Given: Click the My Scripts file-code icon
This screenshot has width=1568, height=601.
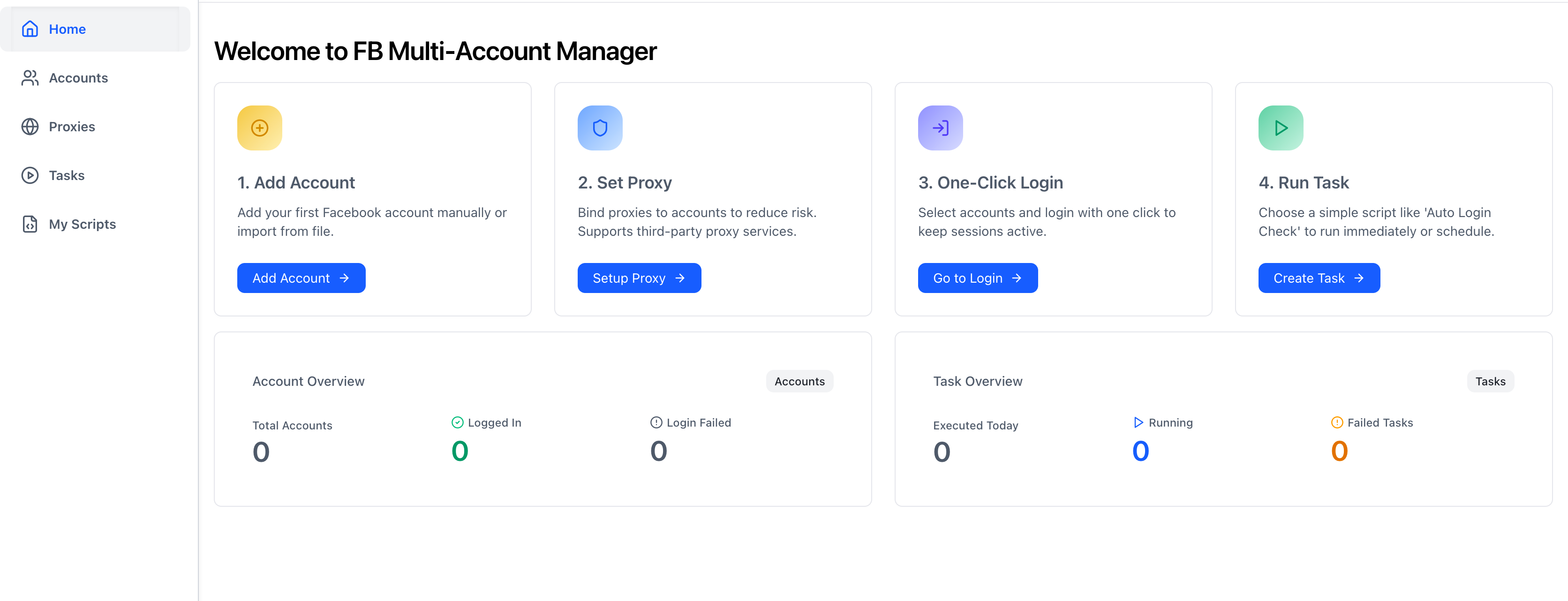Looking at the screenshot, I should [30, 224].
